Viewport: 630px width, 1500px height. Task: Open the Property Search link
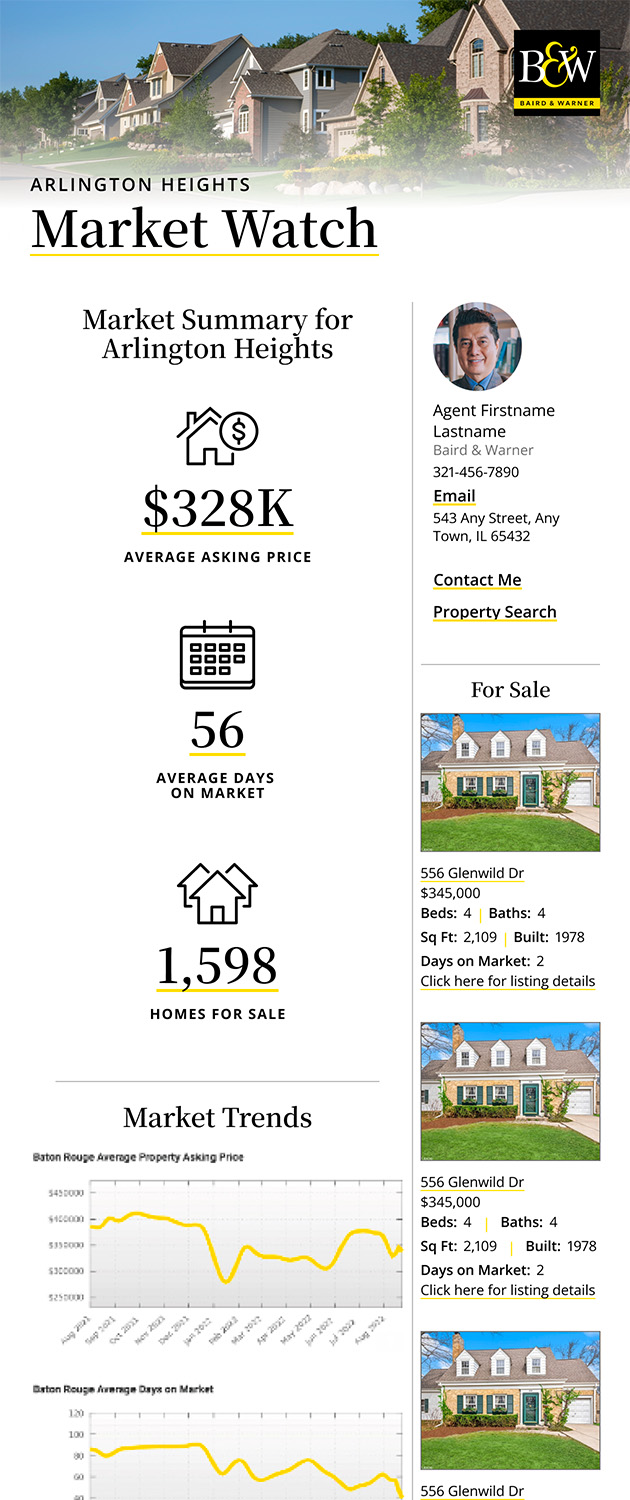(x=494, y=612)
